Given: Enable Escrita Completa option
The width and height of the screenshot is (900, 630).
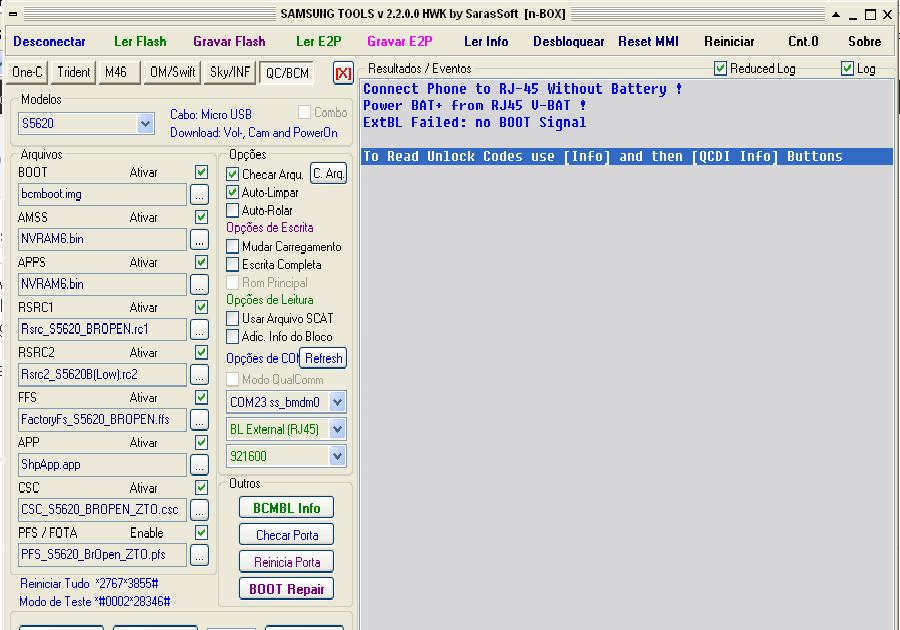Looking at the screenshot, I should (232, 265).
